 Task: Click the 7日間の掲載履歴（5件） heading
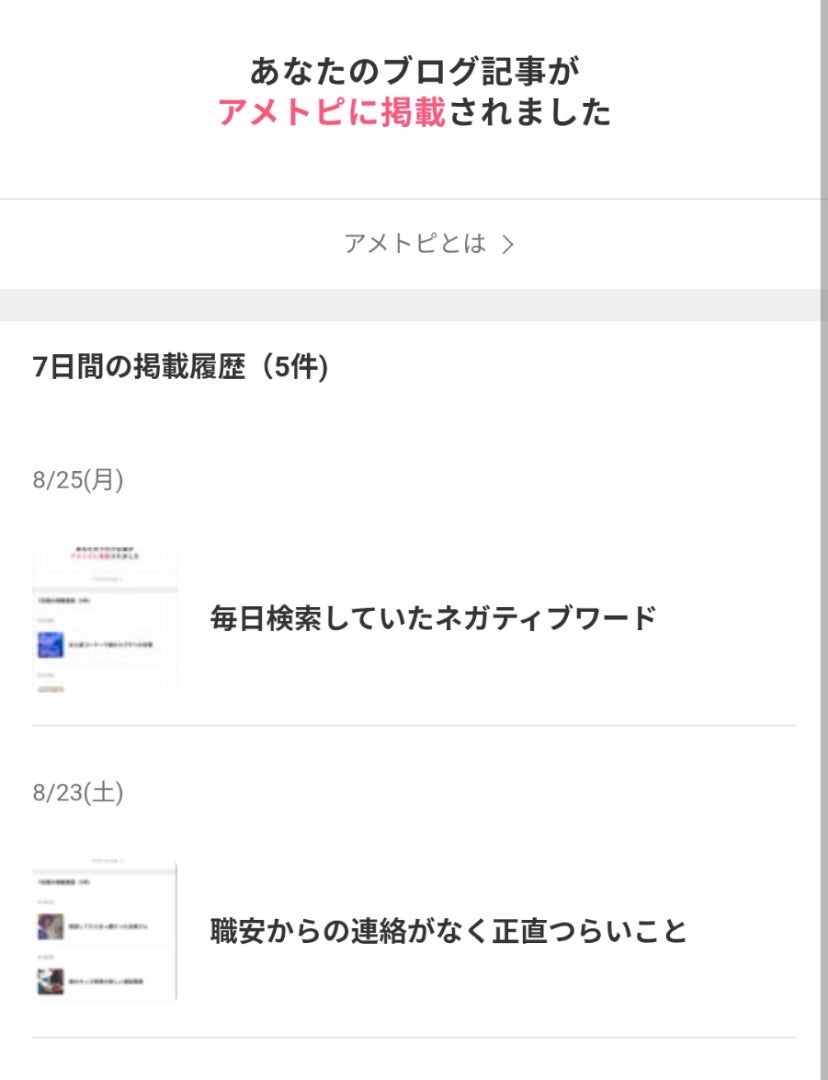point(180,367)
